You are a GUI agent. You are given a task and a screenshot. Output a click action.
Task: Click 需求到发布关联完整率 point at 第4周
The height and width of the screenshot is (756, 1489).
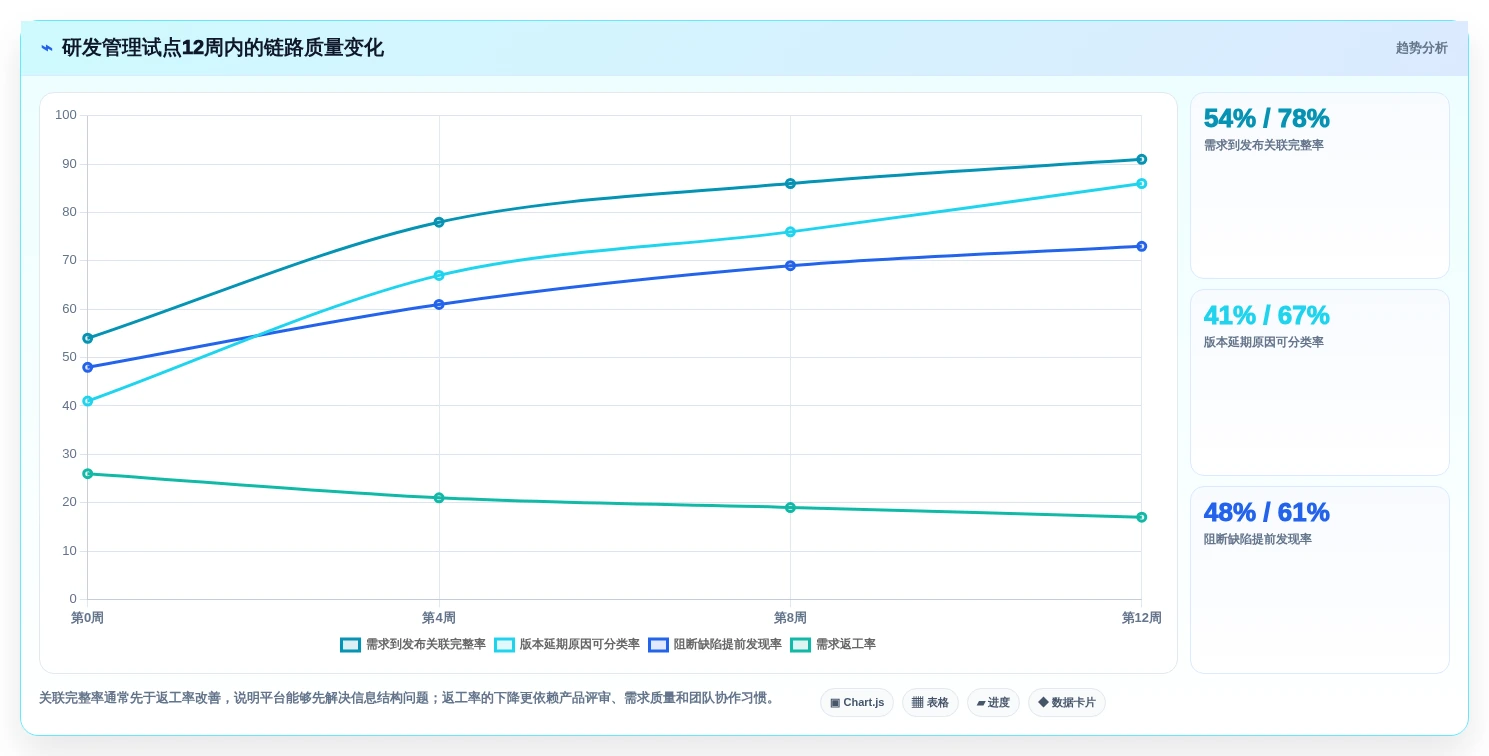439,222
